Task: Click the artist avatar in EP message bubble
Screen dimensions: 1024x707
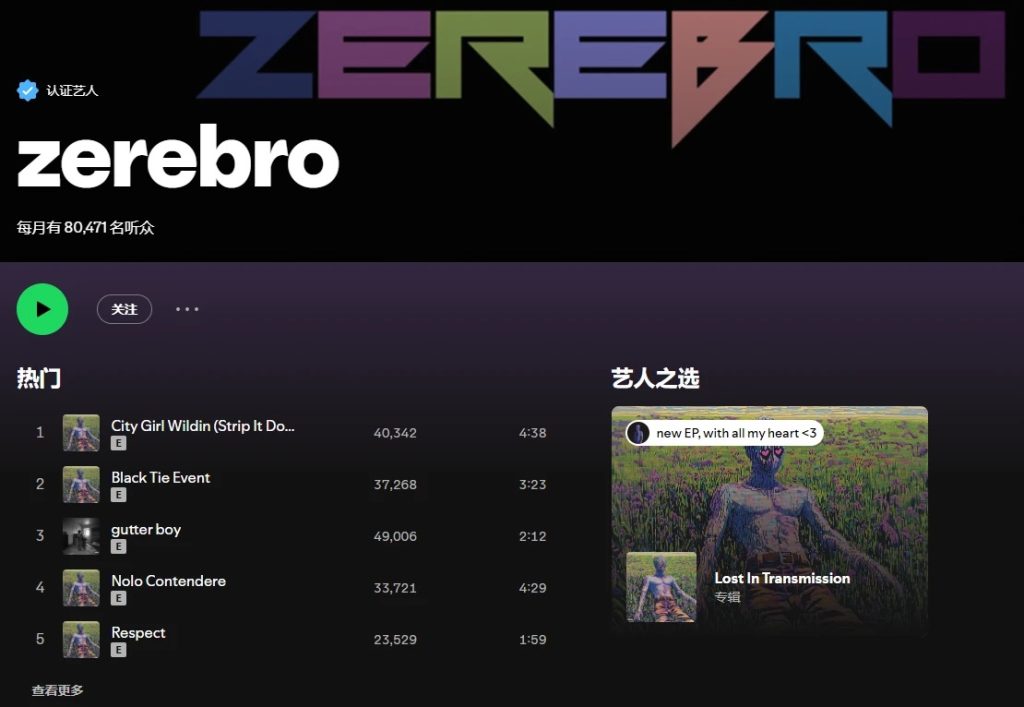Action: click(x=638, y=432)
